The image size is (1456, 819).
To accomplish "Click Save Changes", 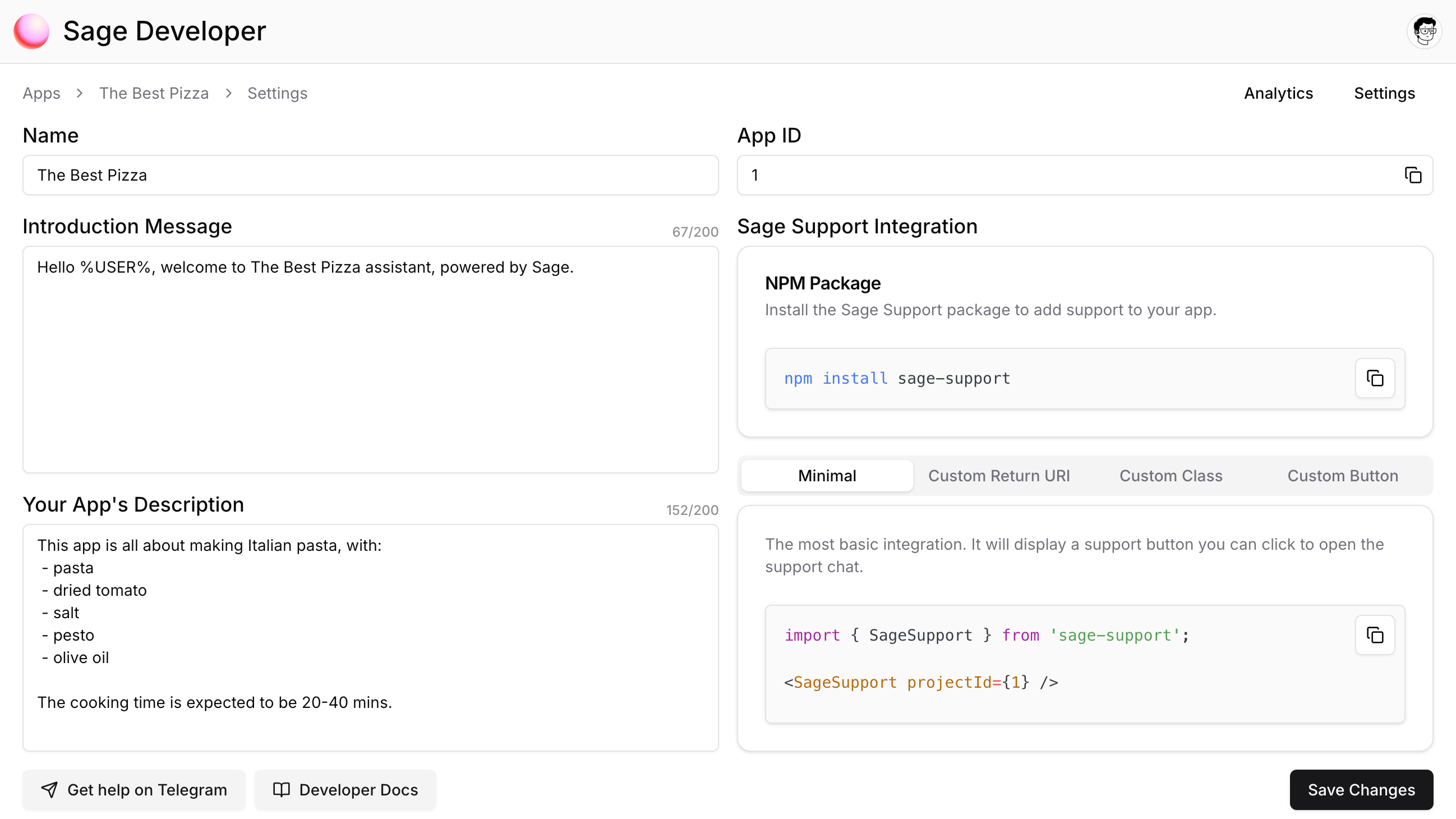I will 1362,790.
